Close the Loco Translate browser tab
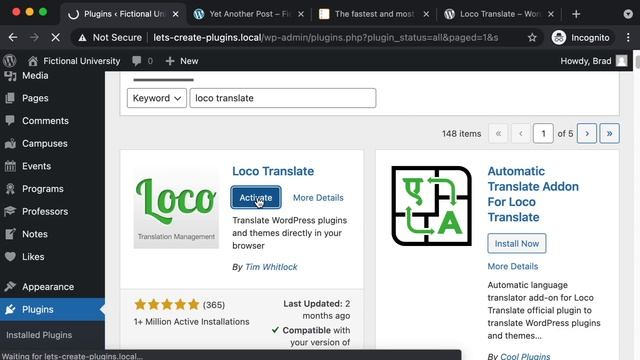The width and height of the screenshot is (640, 360). (551, 14)
